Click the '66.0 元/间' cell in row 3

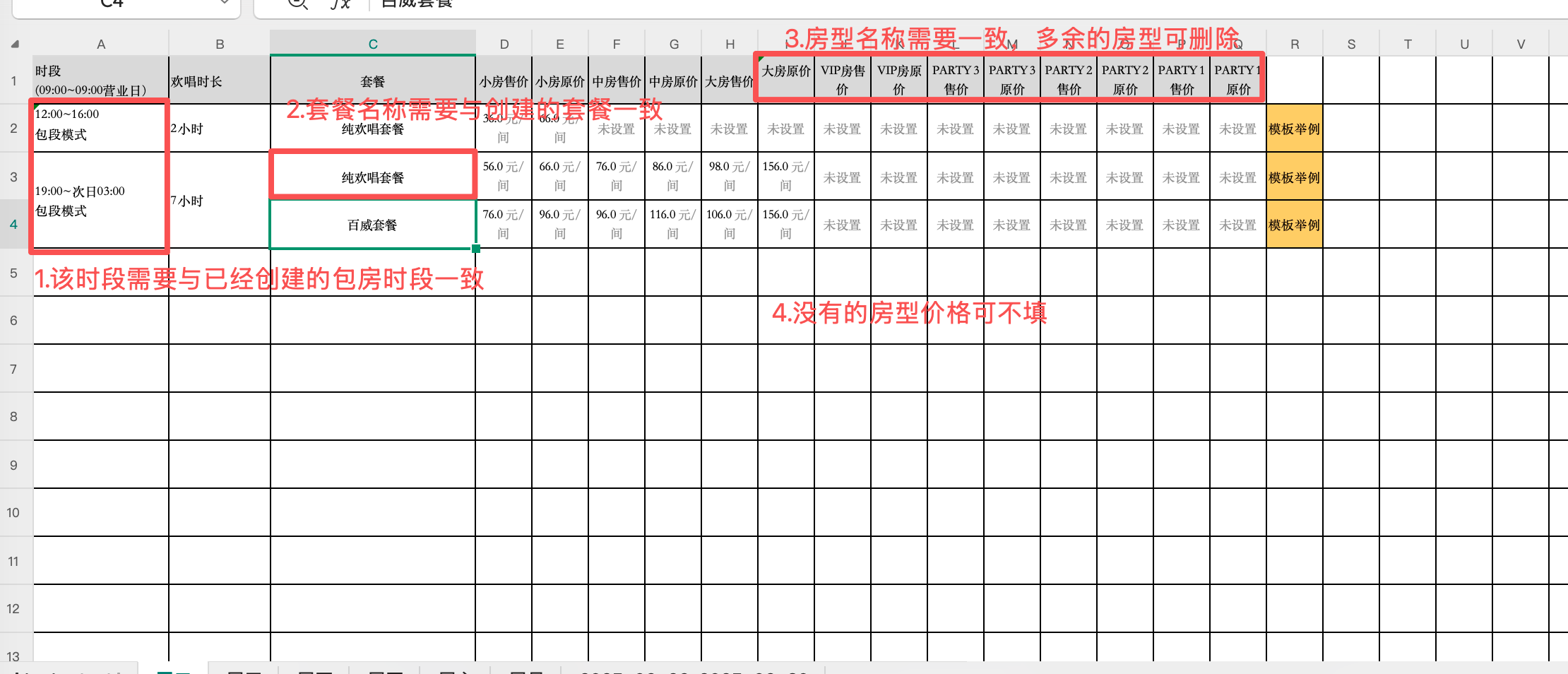(560, 176)
